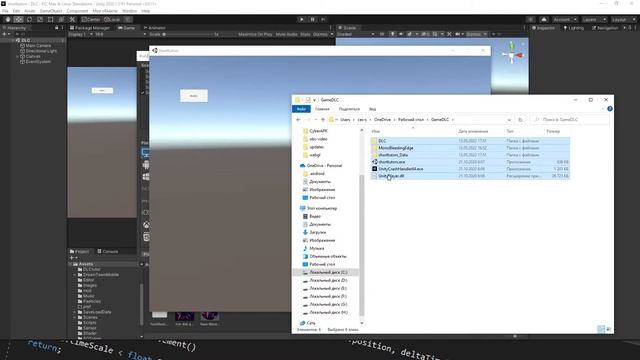Viewport: 640px width, 360px height.
Task: Refresh the File Explorer folder
Action: tap(520, 120)
